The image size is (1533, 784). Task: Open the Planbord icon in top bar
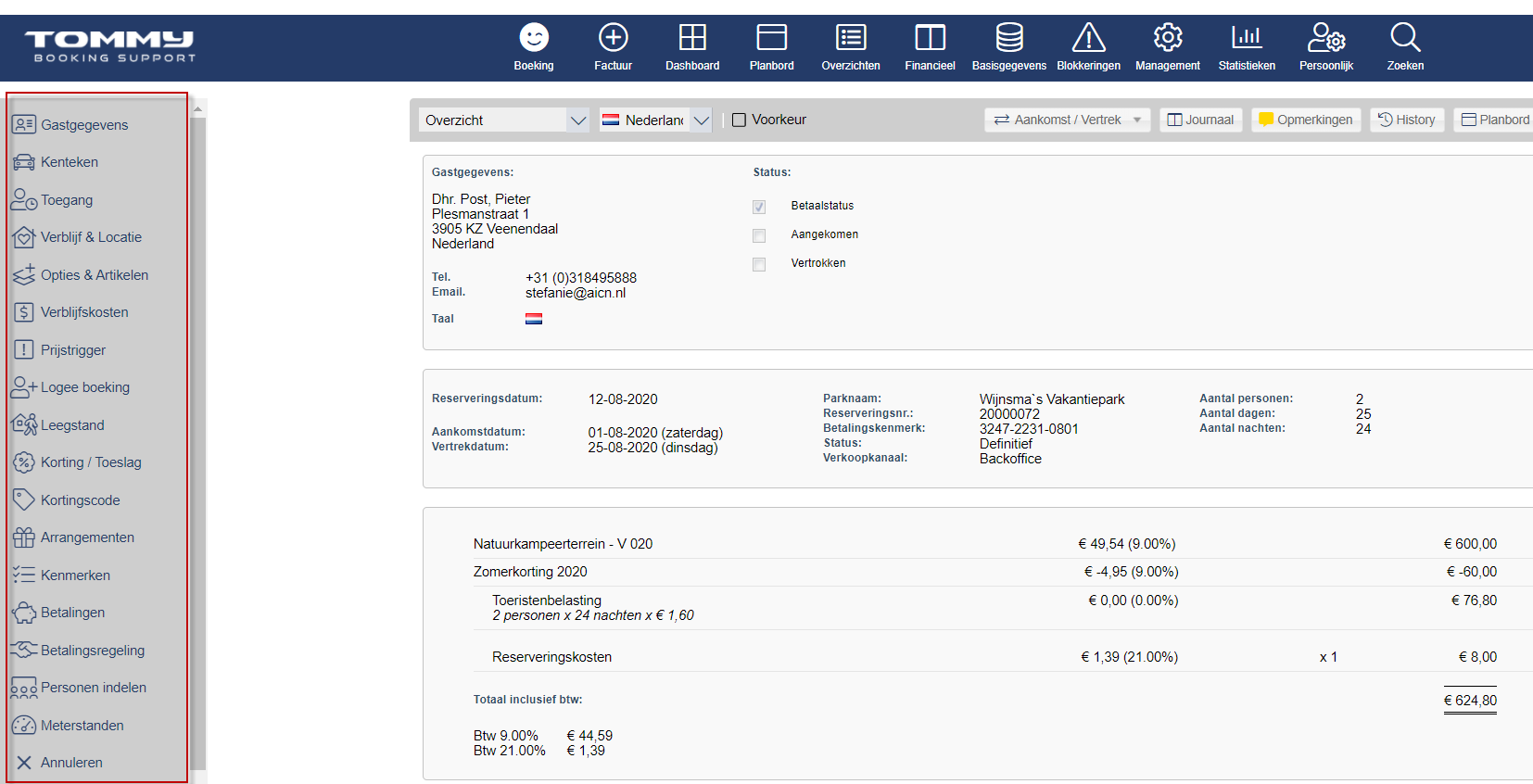click(771, 37)
